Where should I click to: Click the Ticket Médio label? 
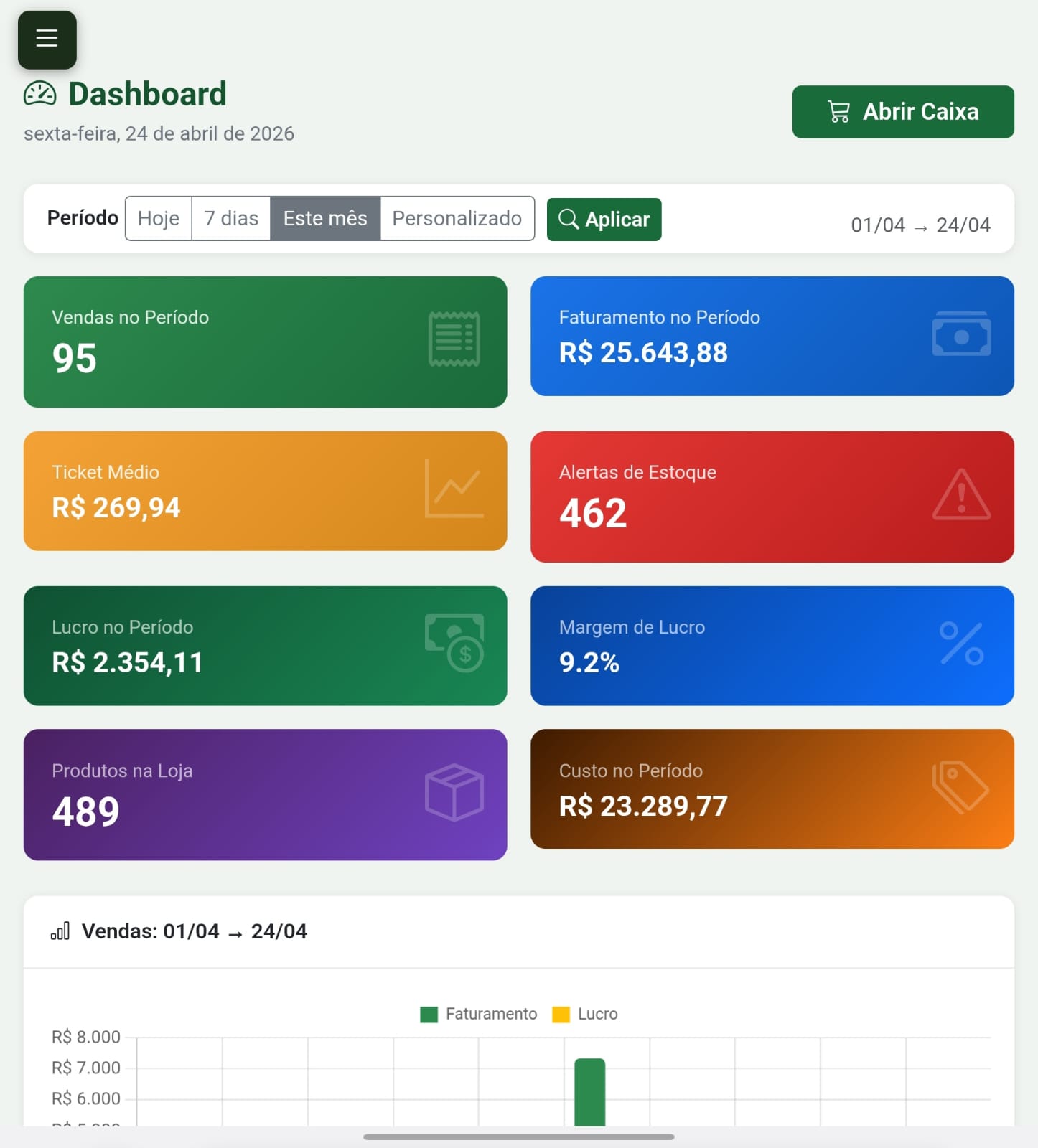(106, 473)
